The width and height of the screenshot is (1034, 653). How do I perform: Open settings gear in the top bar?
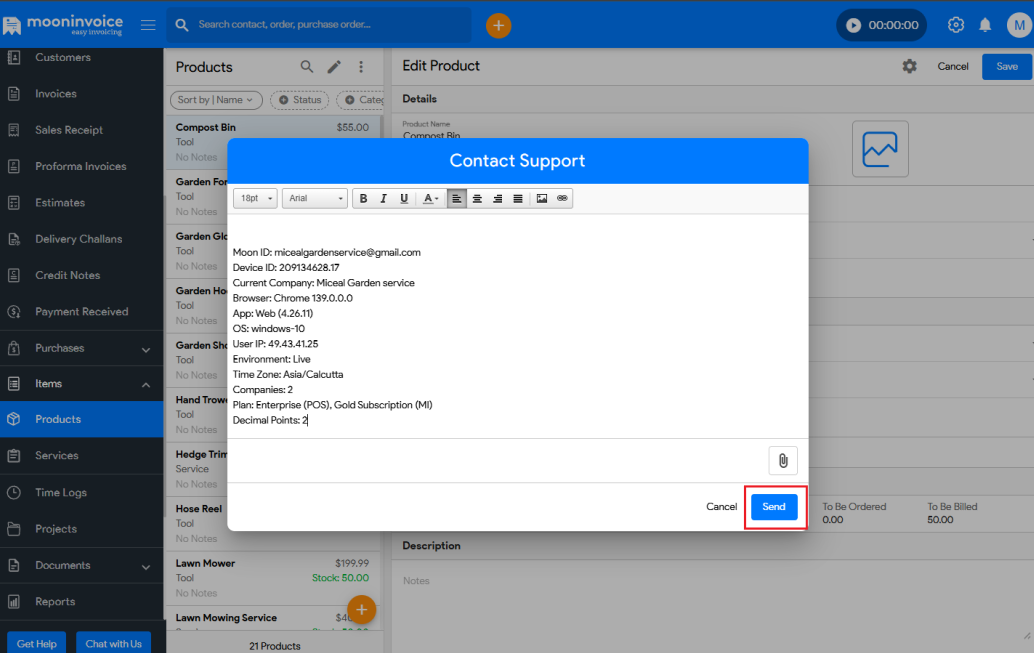pyautogui.click(x=956, y=25)
